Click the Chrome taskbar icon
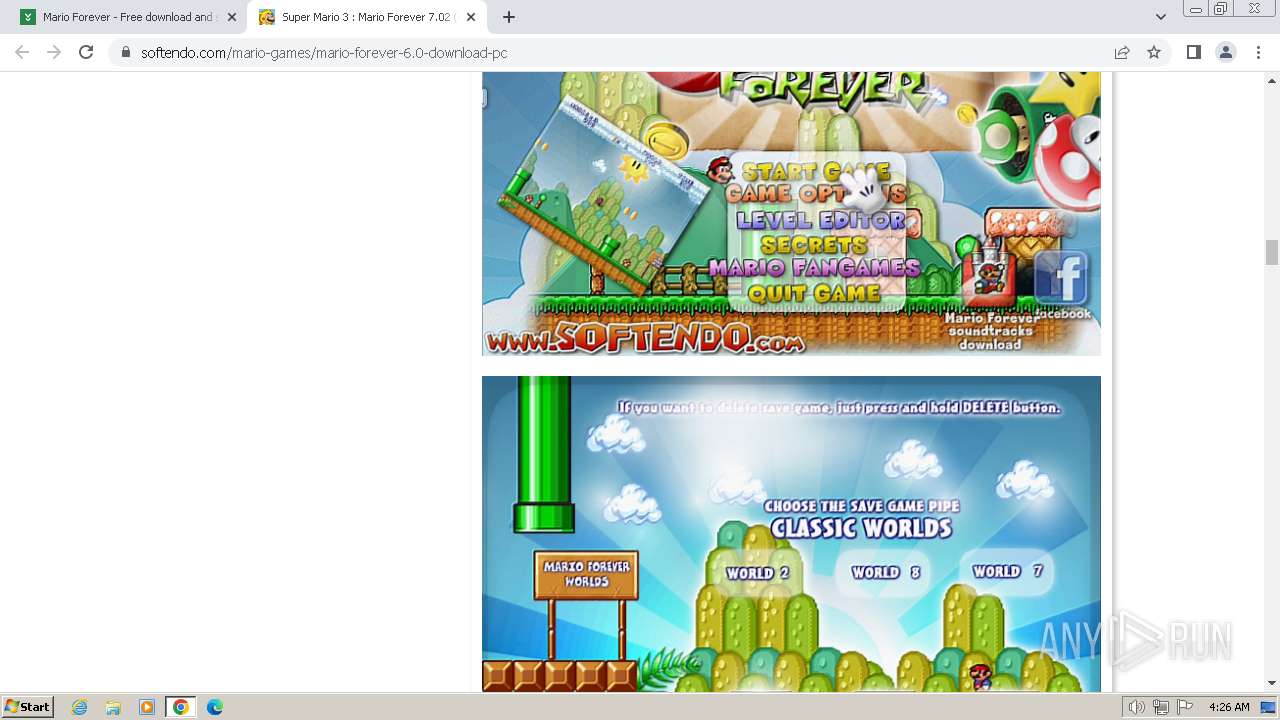Screen dimensions: 1280x720 pyautogui.click(x=180, y=707)
